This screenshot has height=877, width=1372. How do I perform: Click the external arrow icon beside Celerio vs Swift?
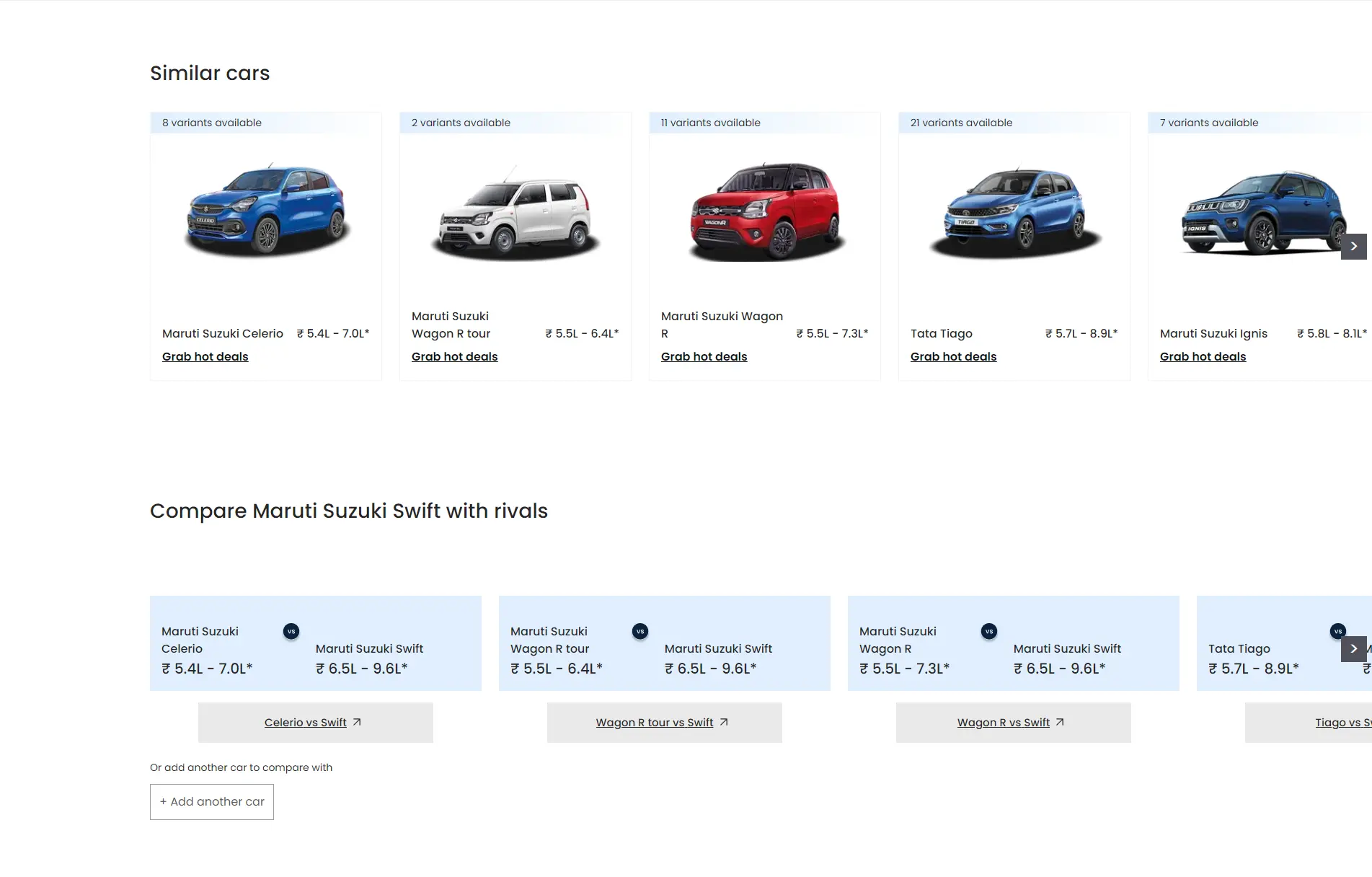pos(357,722)
